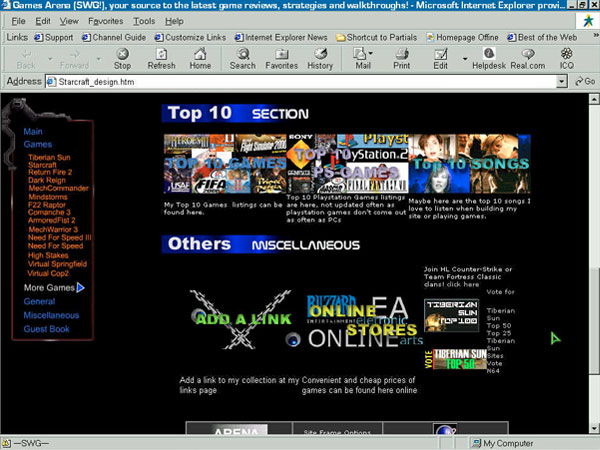The height and width of the screenshot is (450, 600).
Task: Expand the Links bar overflow chevron
Action: coord(595,35)
